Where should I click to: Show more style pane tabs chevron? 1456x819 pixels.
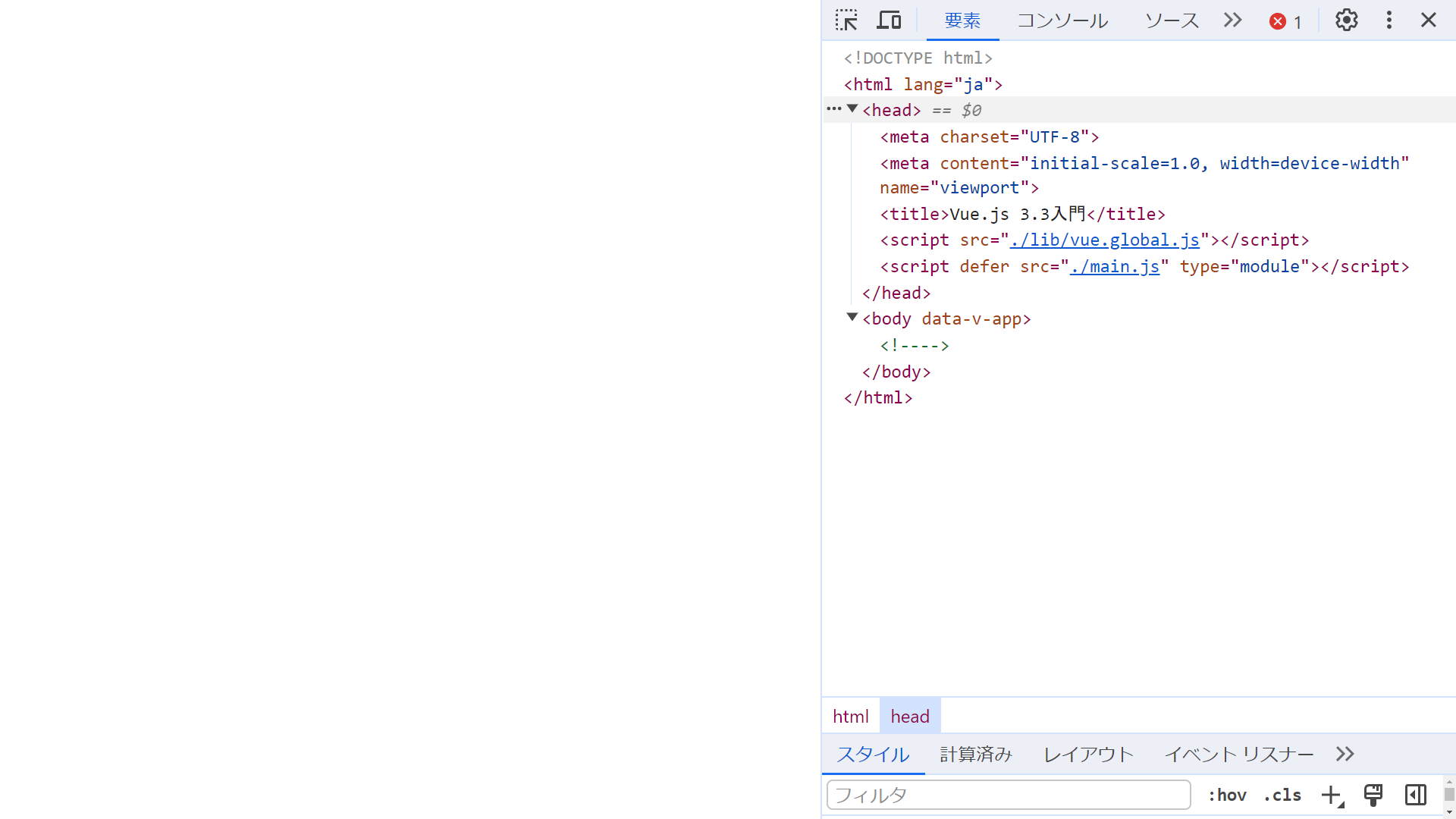(x=1345, y=754)
